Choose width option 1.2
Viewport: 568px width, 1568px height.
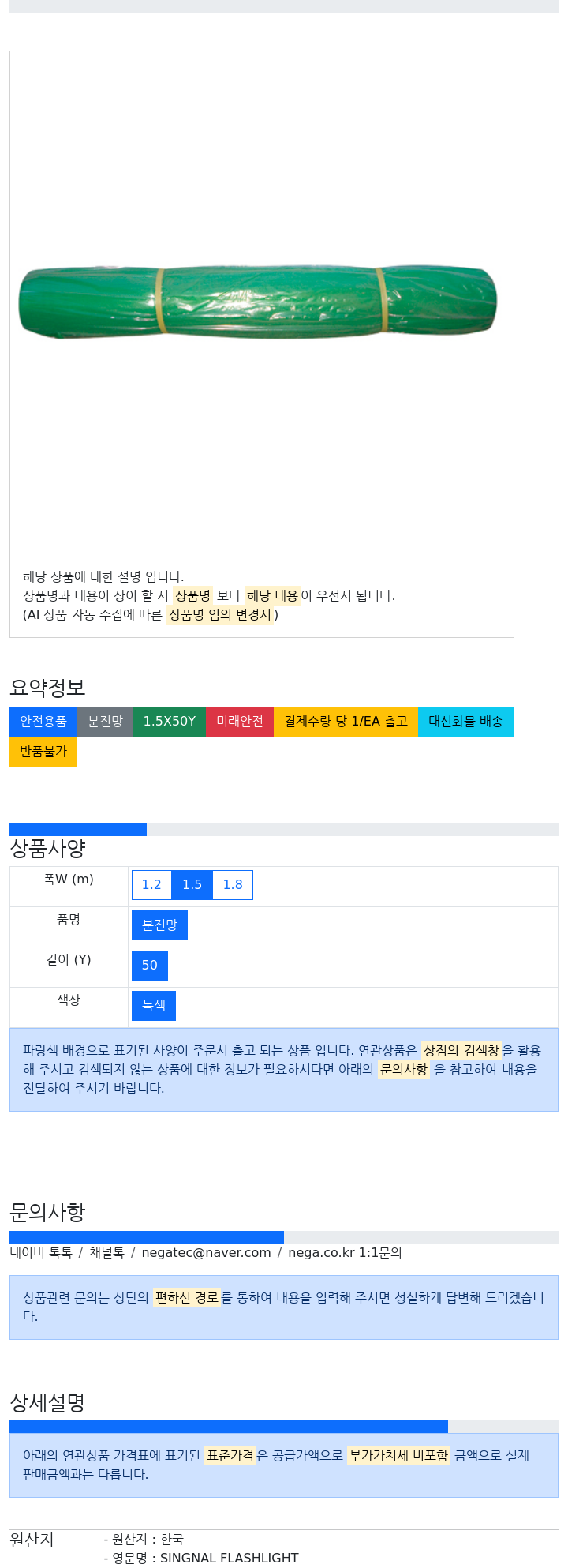pos(151,885)
